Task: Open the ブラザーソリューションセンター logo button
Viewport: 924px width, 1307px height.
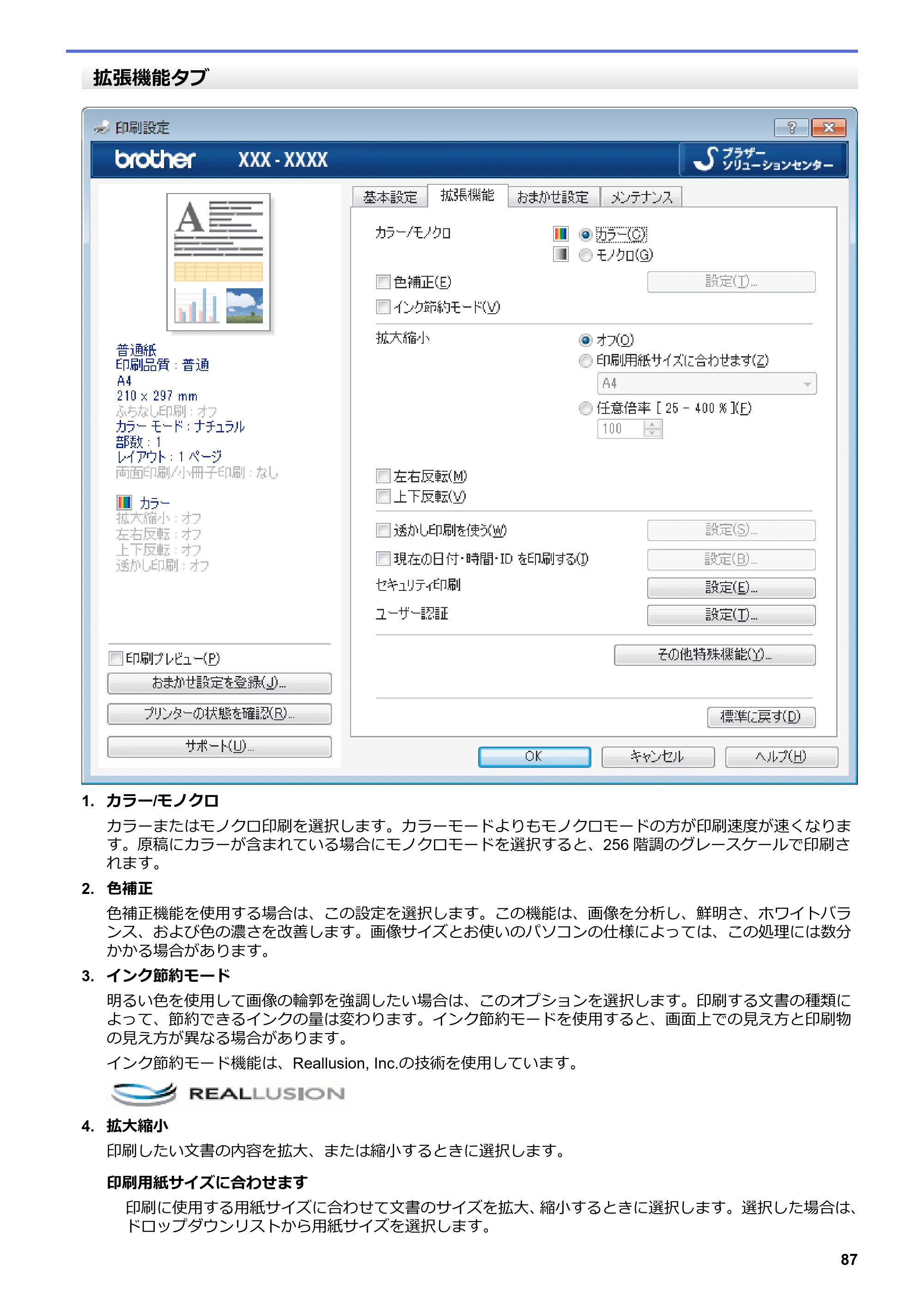Action: click(x=763, y=159)
